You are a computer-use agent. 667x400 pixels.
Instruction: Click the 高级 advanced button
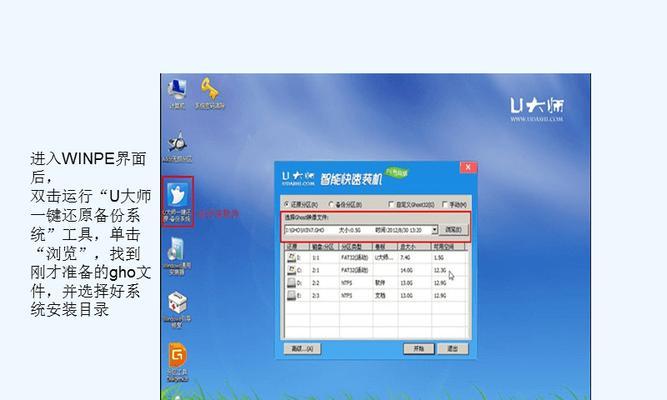pos(302,349)
